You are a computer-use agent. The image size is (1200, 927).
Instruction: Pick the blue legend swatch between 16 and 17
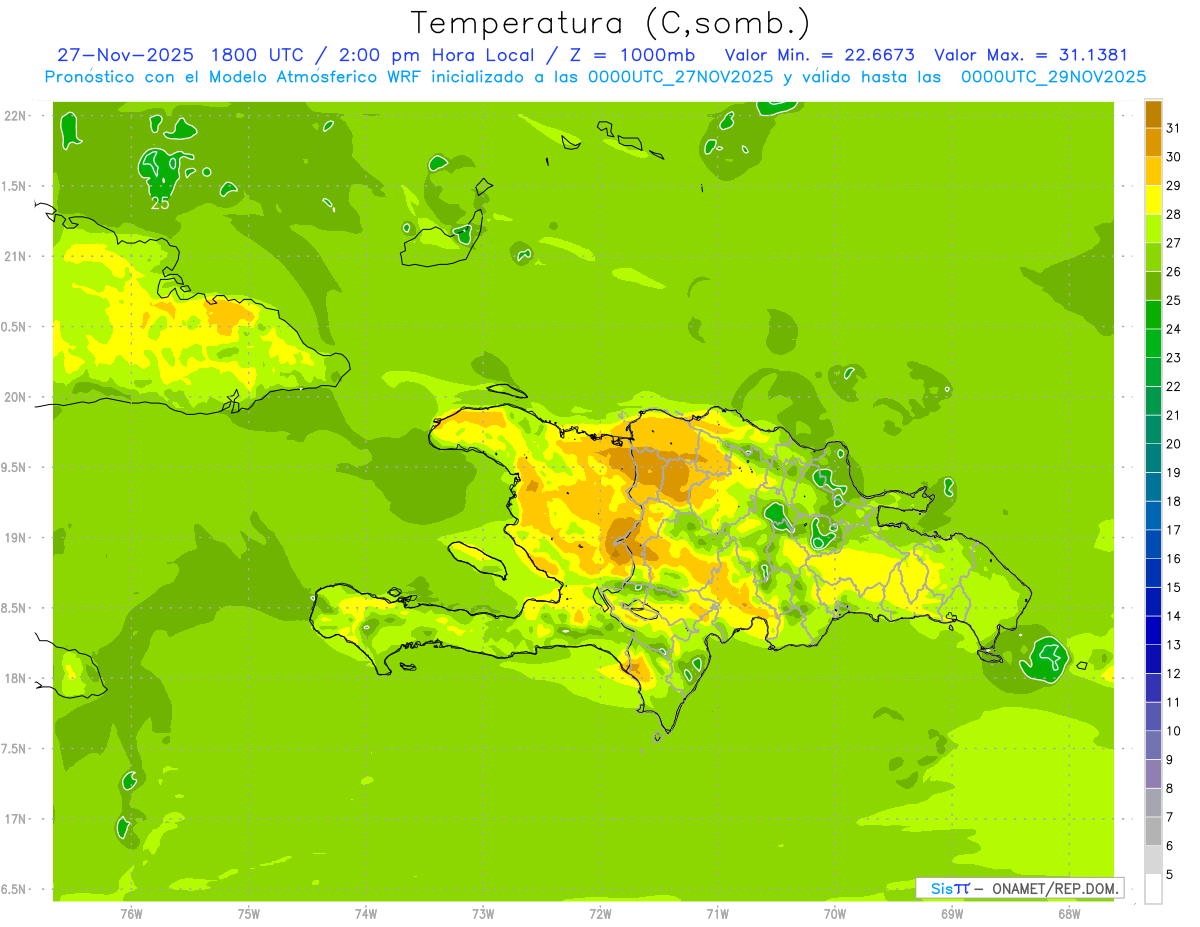click(1153, 544)
